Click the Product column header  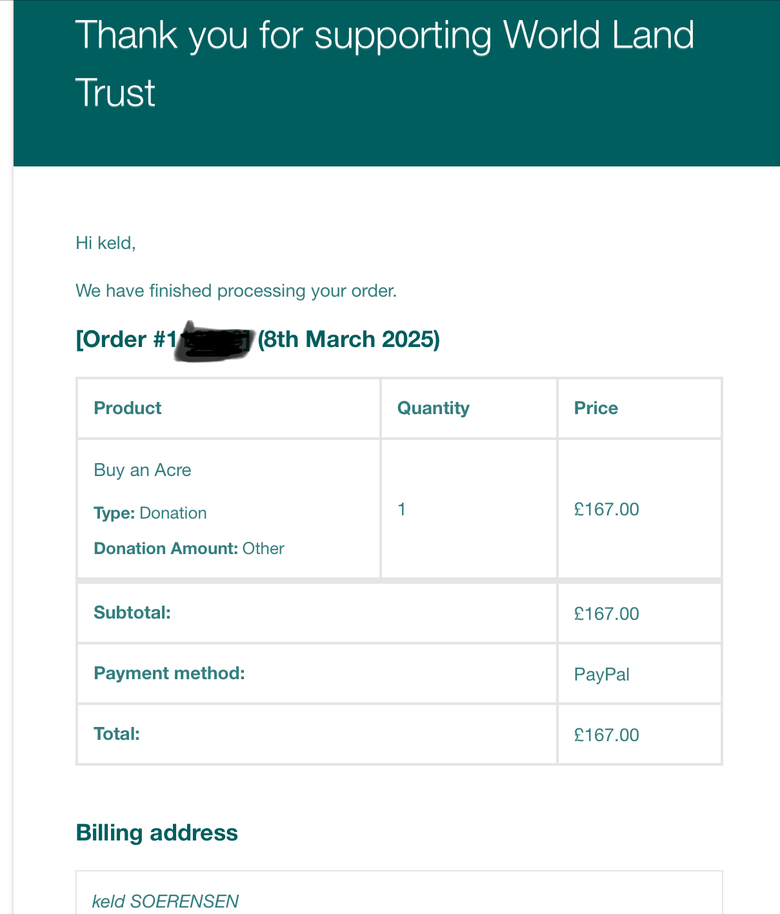pos(128,408)
